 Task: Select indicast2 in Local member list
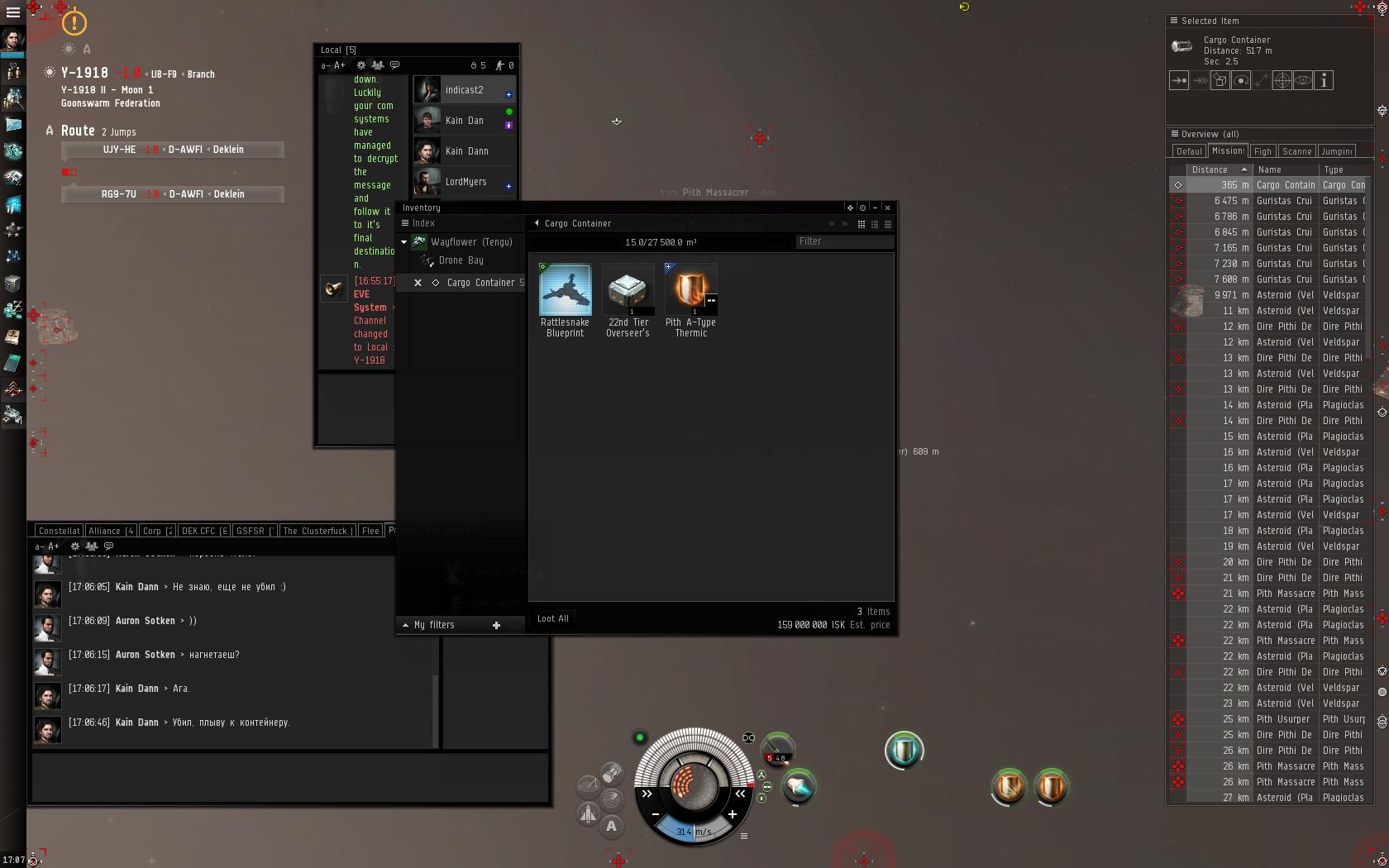click(x=465, y=90)
